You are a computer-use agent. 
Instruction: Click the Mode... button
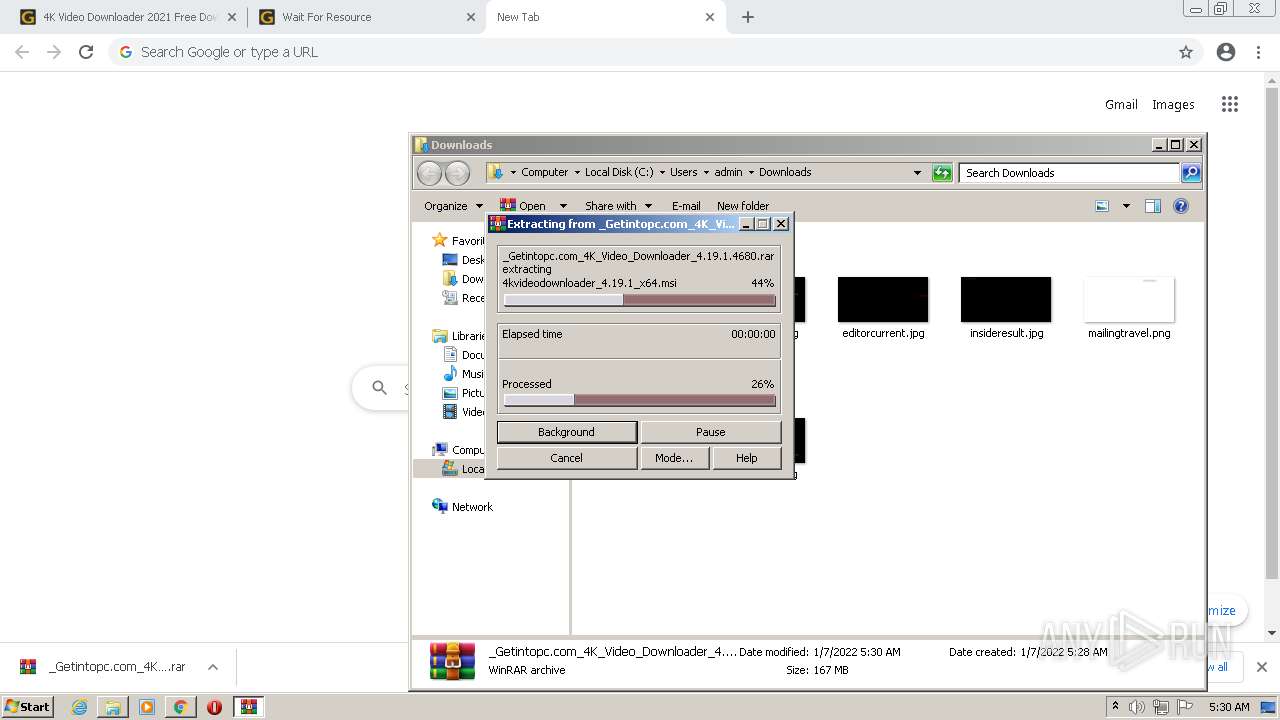674,458
